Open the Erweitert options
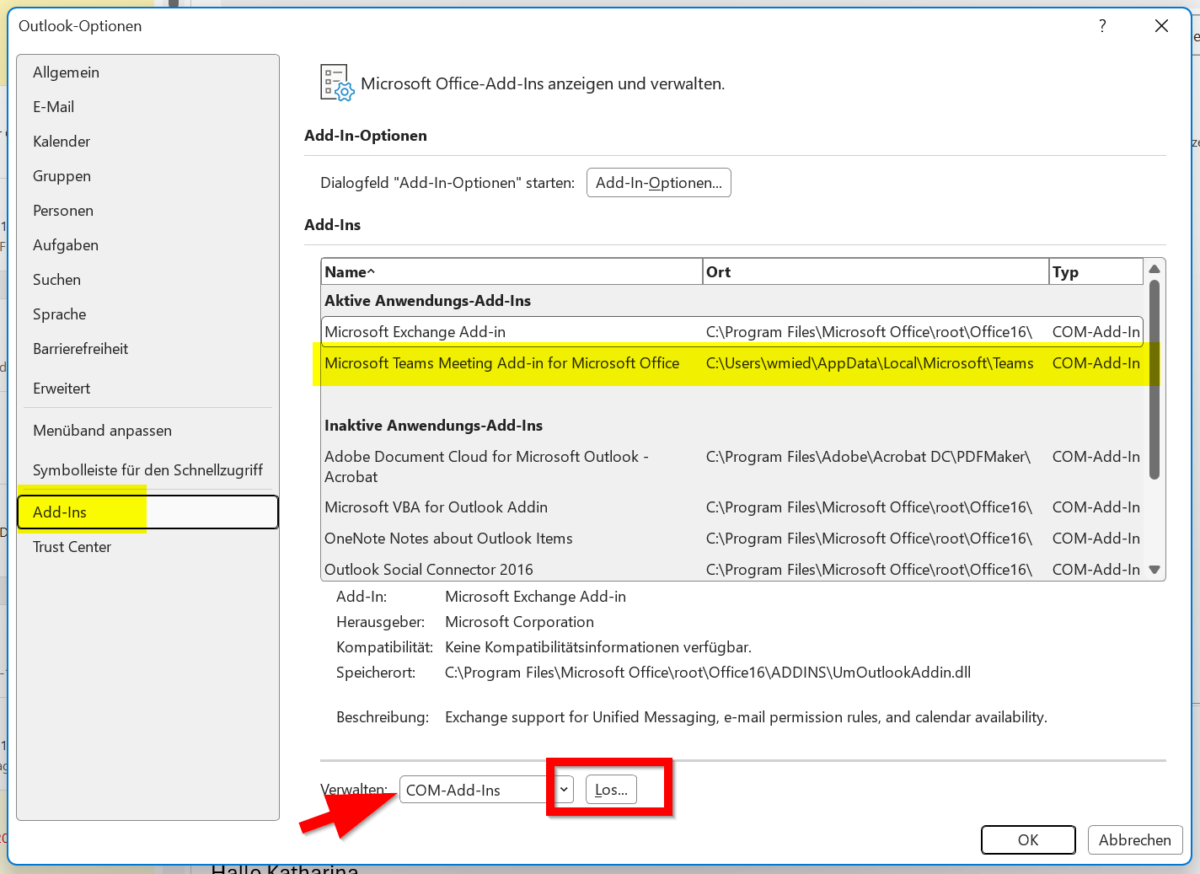Image resolution: width=1200 pixels, height=874 pixels. point(147,388)
